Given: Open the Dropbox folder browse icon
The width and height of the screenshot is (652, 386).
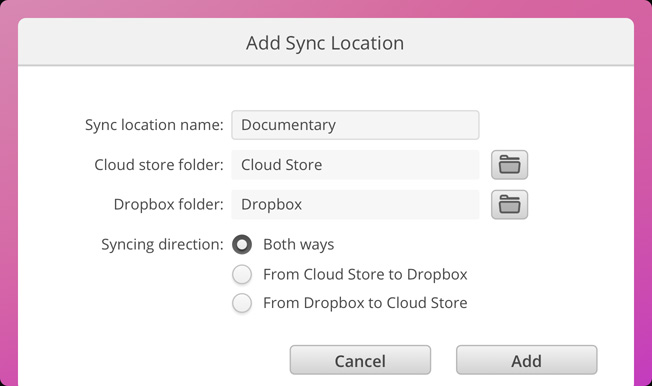Looking at the screenshot, I should tap(509, 205).
